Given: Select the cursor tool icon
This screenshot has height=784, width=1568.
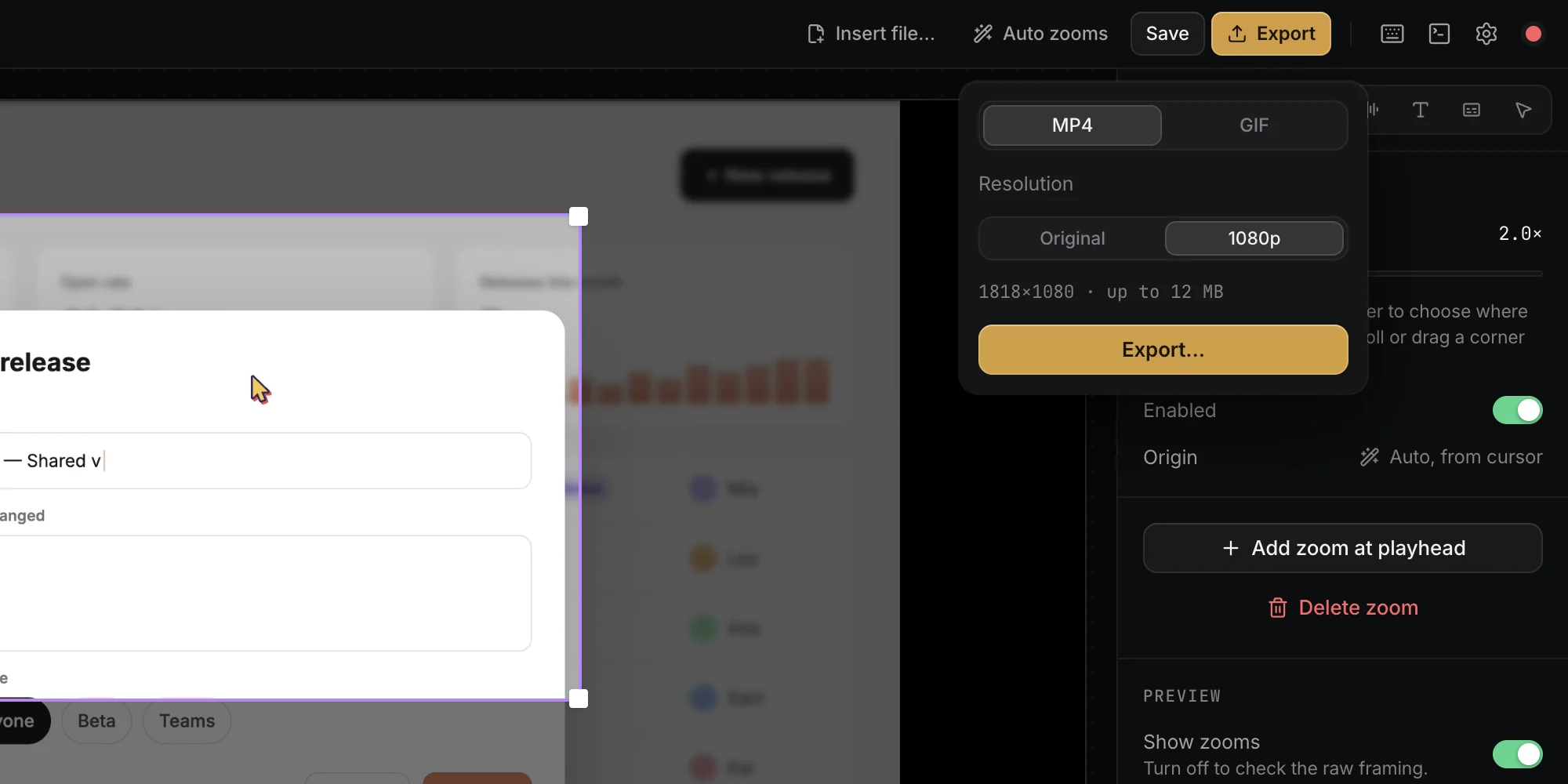Looking at the screenshot, I should pyautogui.click(x=1523, y=111).
